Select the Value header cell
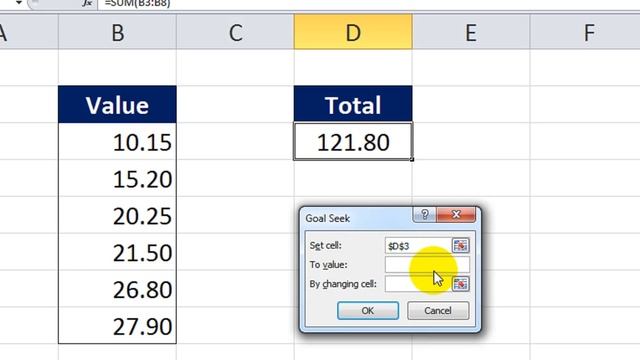Screen dimensions: 640x360 [118, 104]
